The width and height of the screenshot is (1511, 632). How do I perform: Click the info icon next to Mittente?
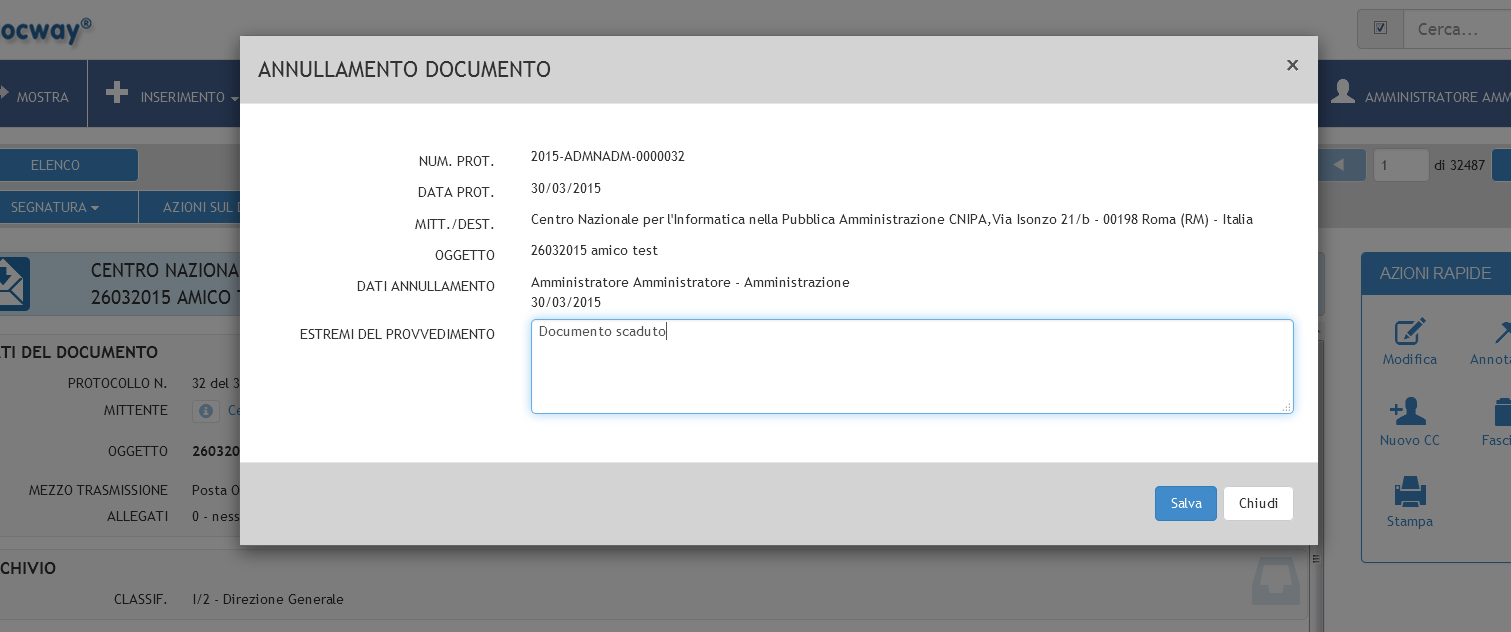pyautogui.click(x=205, y=410)
